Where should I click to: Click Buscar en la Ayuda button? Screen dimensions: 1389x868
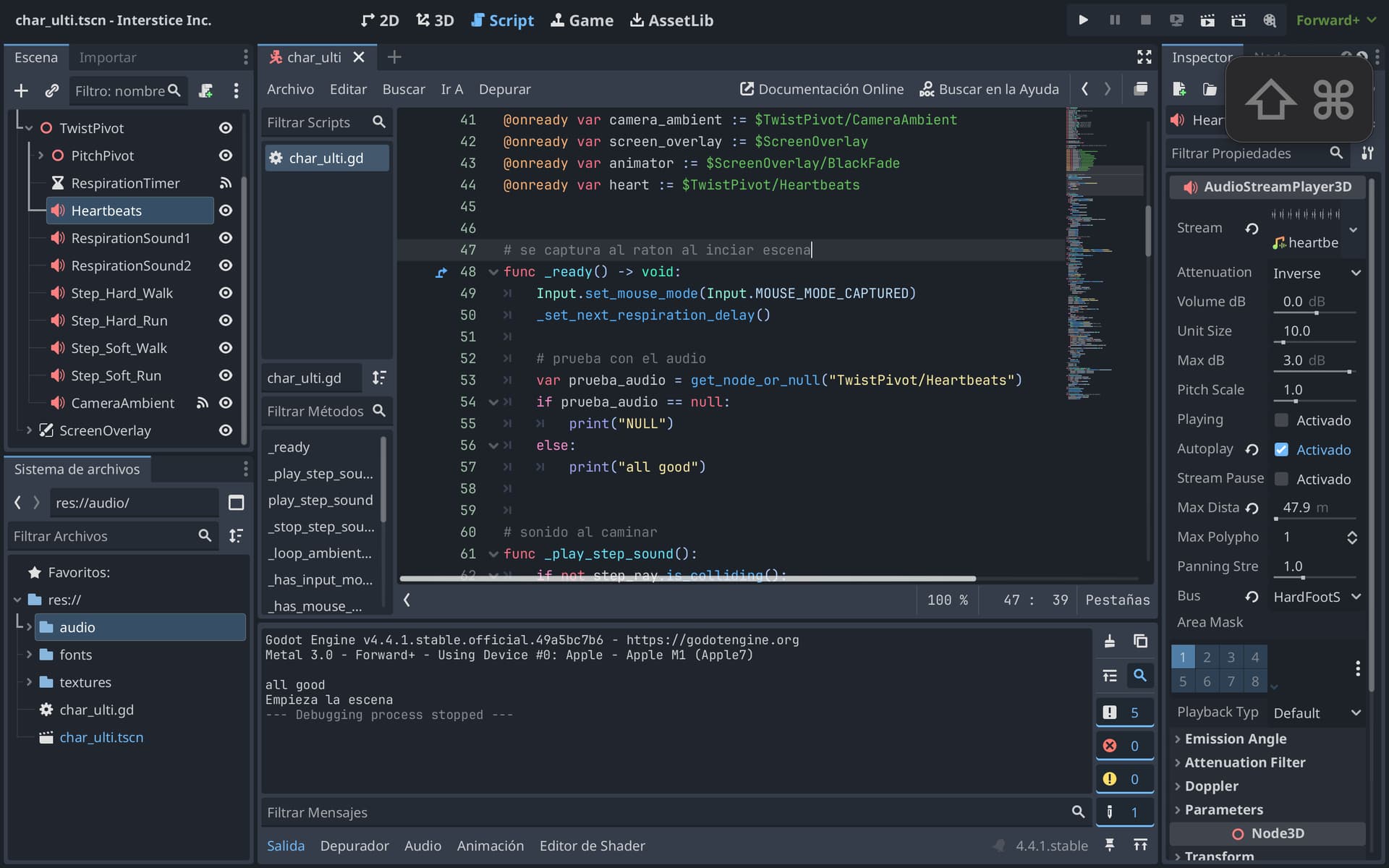pos(989,89)
